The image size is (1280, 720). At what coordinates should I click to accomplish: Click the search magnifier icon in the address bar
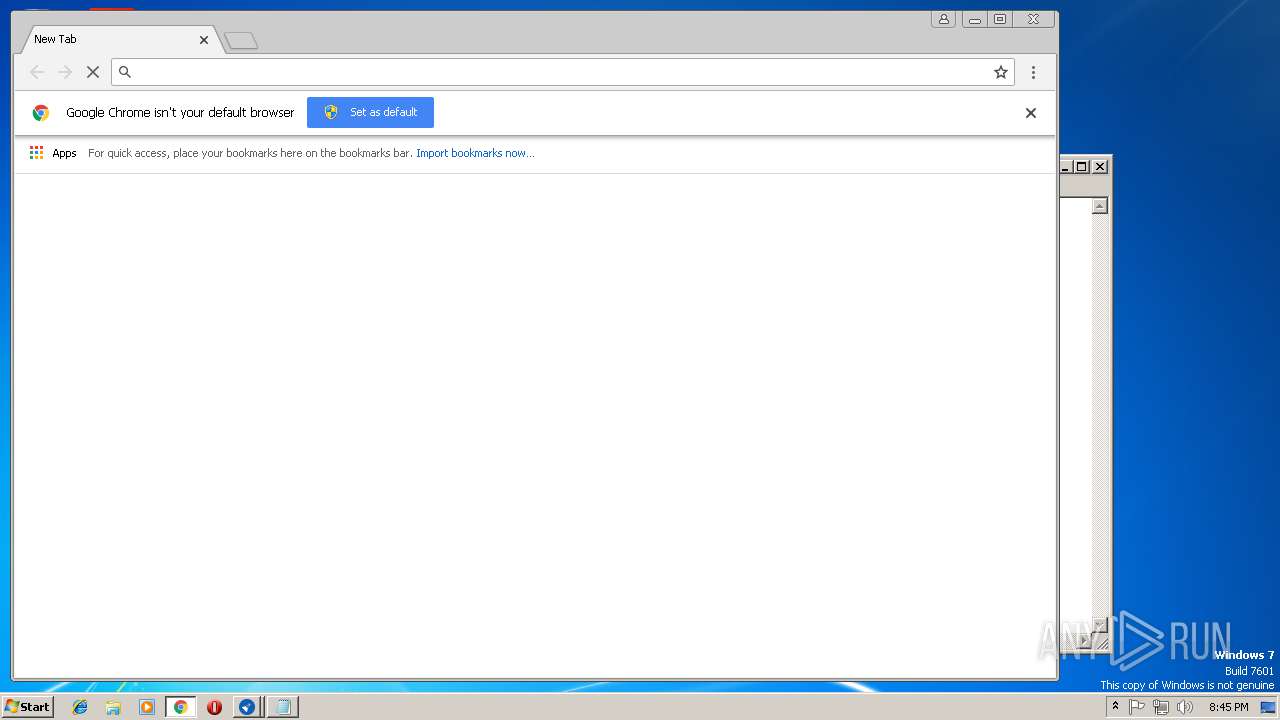click(125, 72)
